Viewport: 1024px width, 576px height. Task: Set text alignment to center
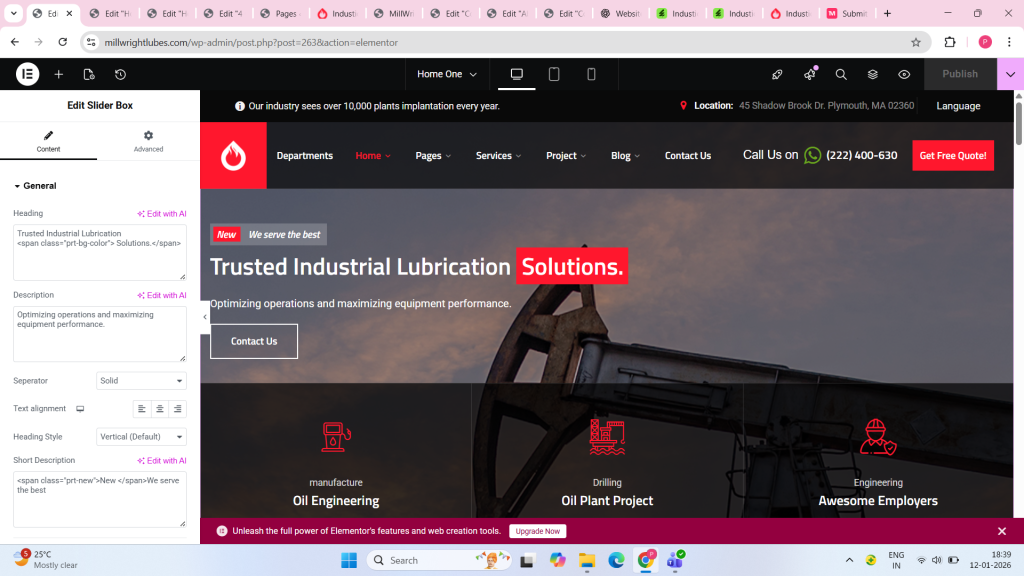click(x=160, y=409)
